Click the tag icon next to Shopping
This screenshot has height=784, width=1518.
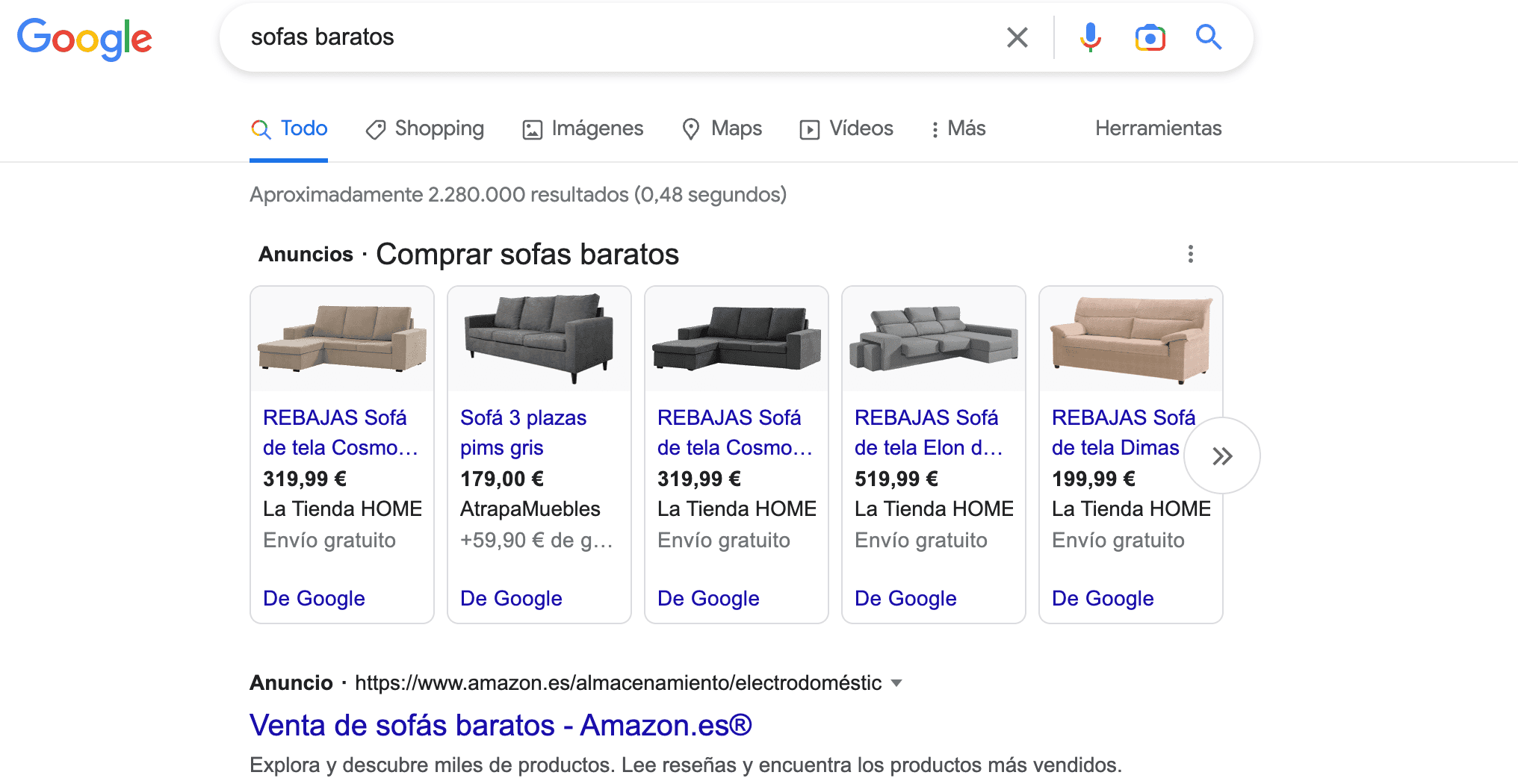pos(376,128)
